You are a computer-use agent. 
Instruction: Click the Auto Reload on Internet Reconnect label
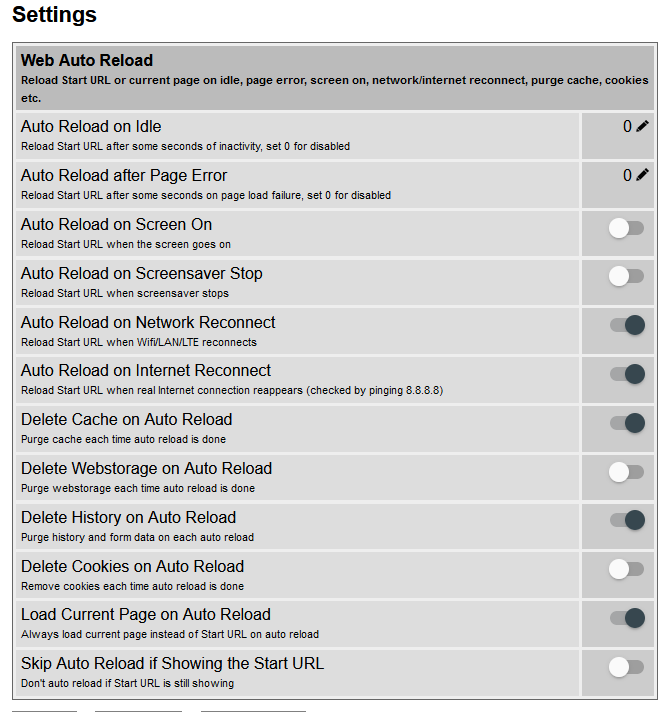[x=146, y=371]
